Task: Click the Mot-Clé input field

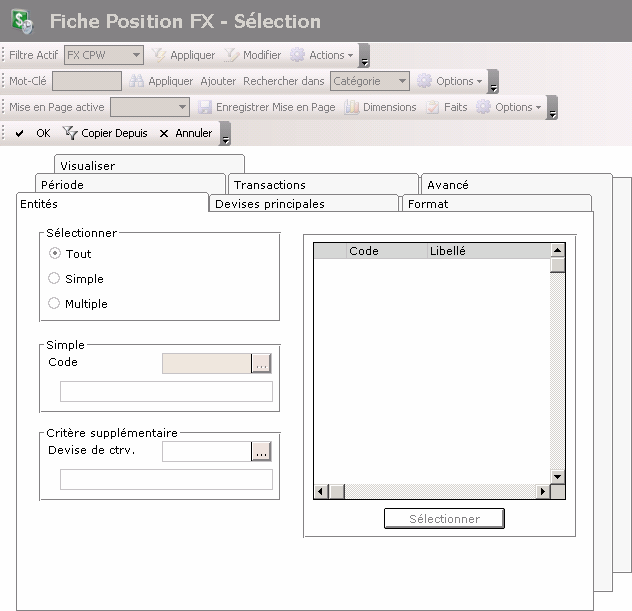Action: point(87,81)
